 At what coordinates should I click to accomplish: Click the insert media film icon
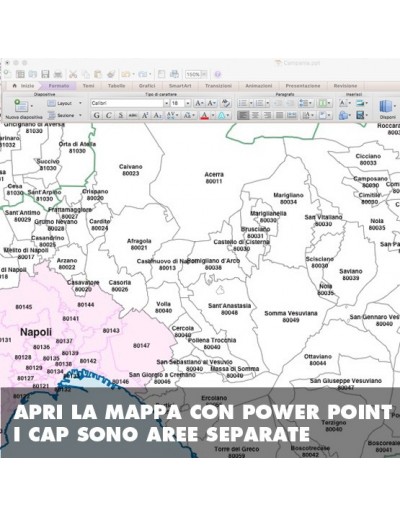click(360, 115)
